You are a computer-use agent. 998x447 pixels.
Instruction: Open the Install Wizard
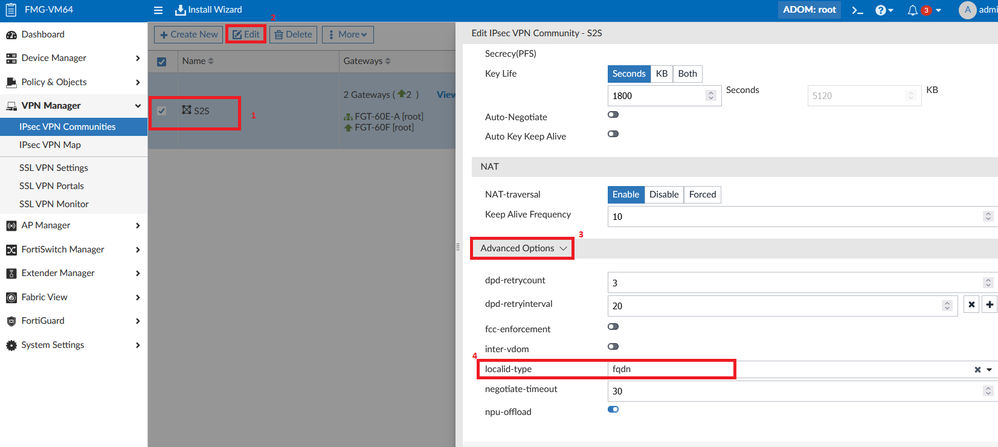(x=208, y=10)
